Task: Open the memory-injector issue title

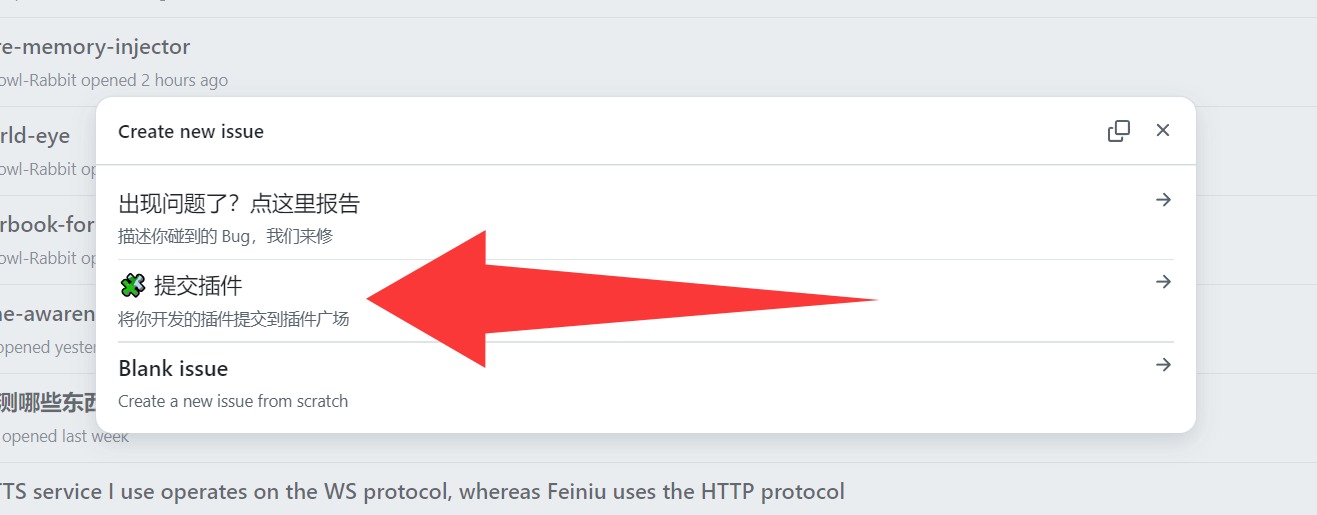Action: click(x=95, y=46)
